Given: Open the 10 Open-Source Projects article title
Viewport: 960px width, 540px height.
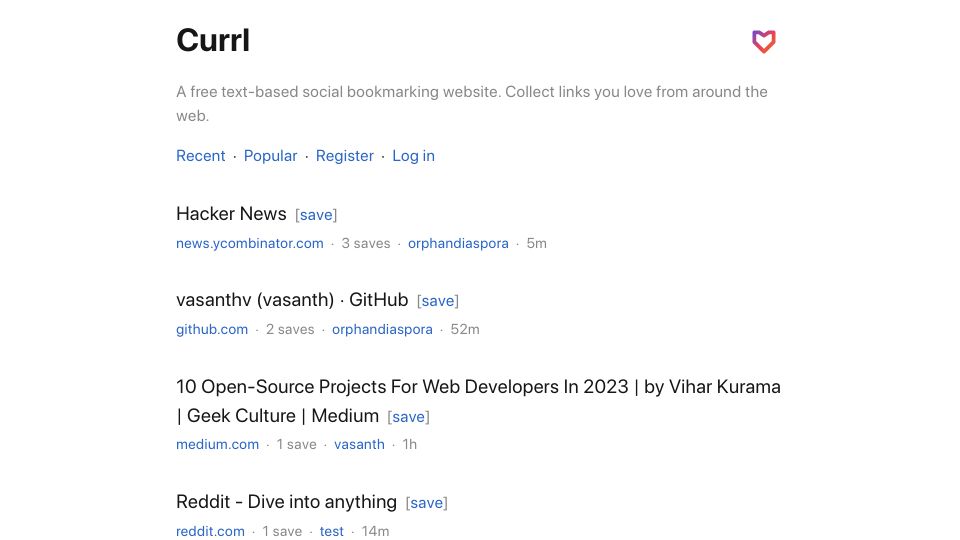Looking at the screenshot, I should click(478, 401).
